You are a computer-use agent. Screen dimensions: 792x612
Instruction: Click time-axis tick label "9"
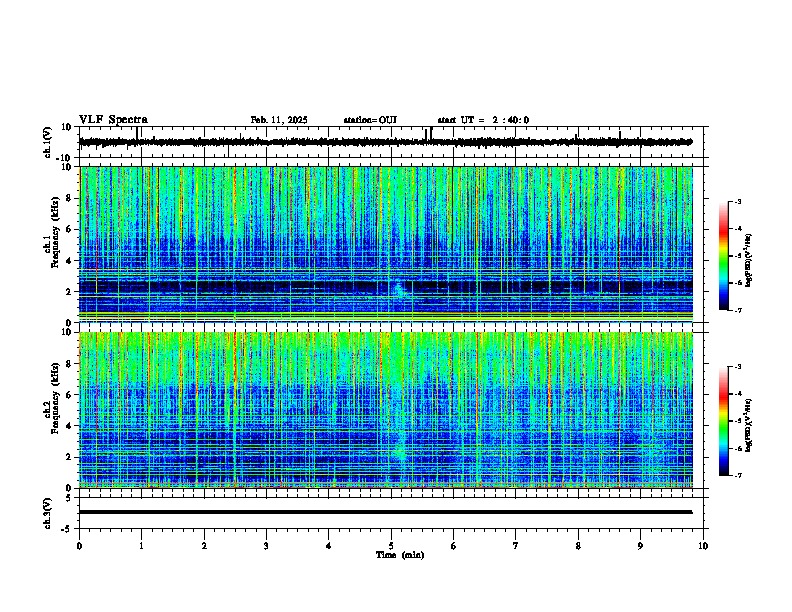coord(640,546)
